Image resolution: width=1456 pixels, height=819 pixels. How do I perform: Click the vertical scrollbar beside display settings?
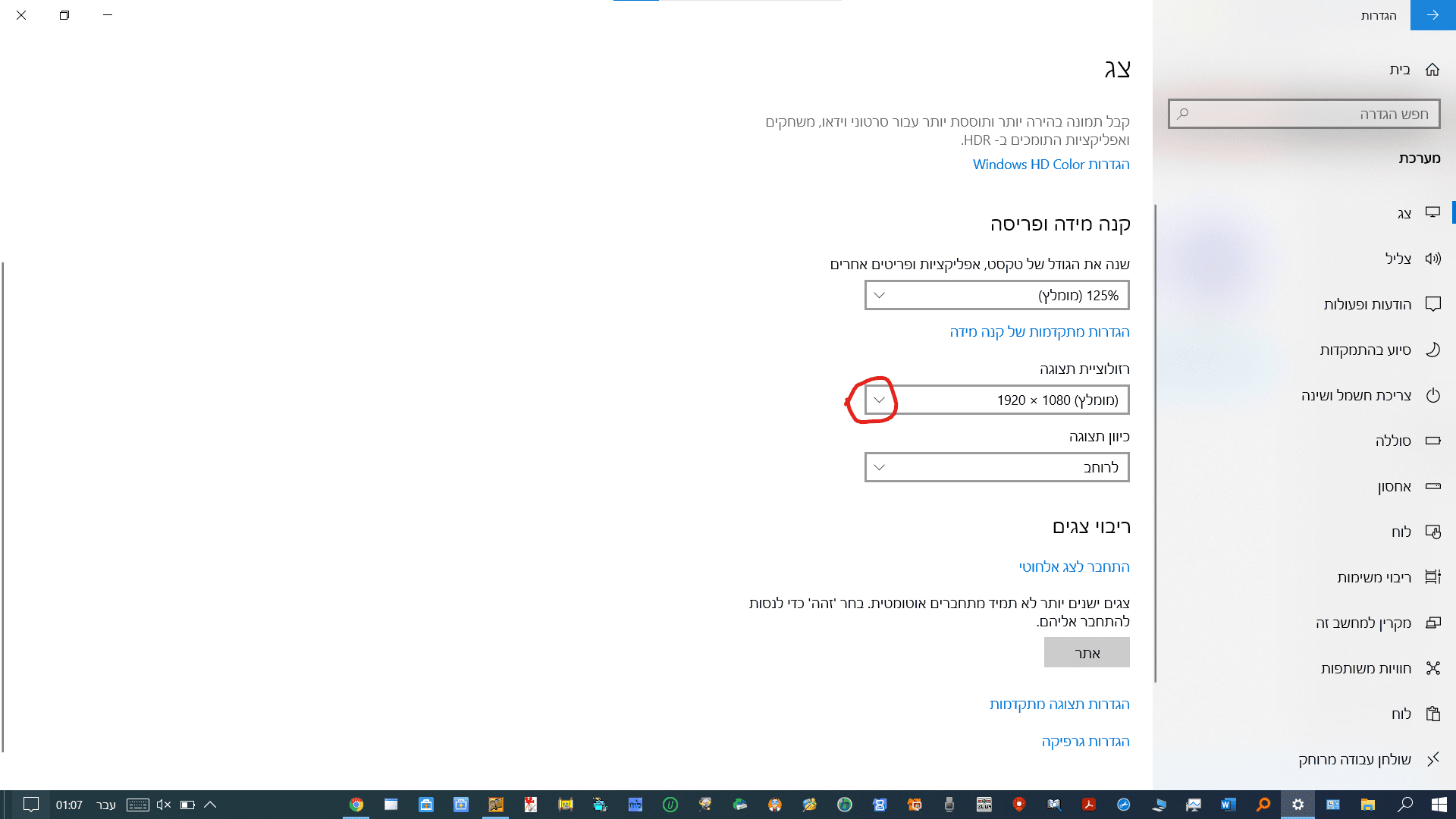coord(1155,444)
